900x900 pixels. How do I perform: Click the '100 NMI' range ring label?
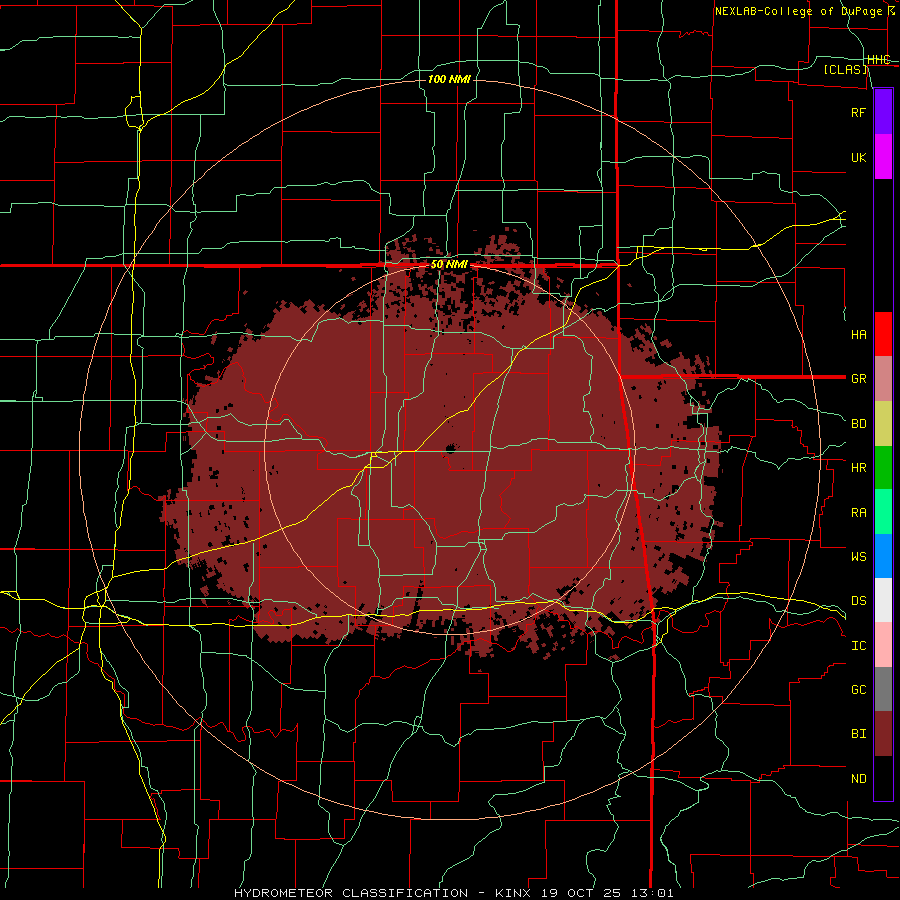pos(449,79)
